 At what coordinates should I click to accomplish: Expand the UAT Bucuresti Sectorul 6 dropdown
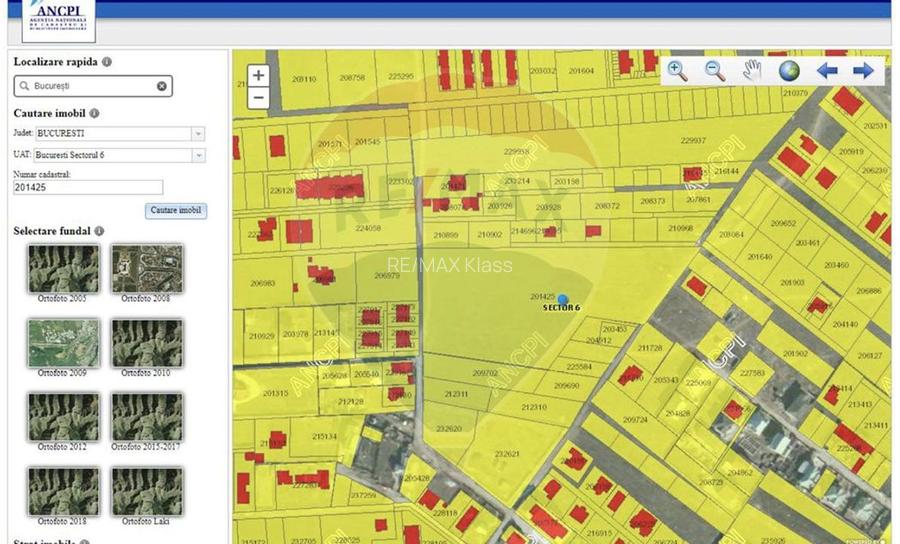(x=199, y=156)
